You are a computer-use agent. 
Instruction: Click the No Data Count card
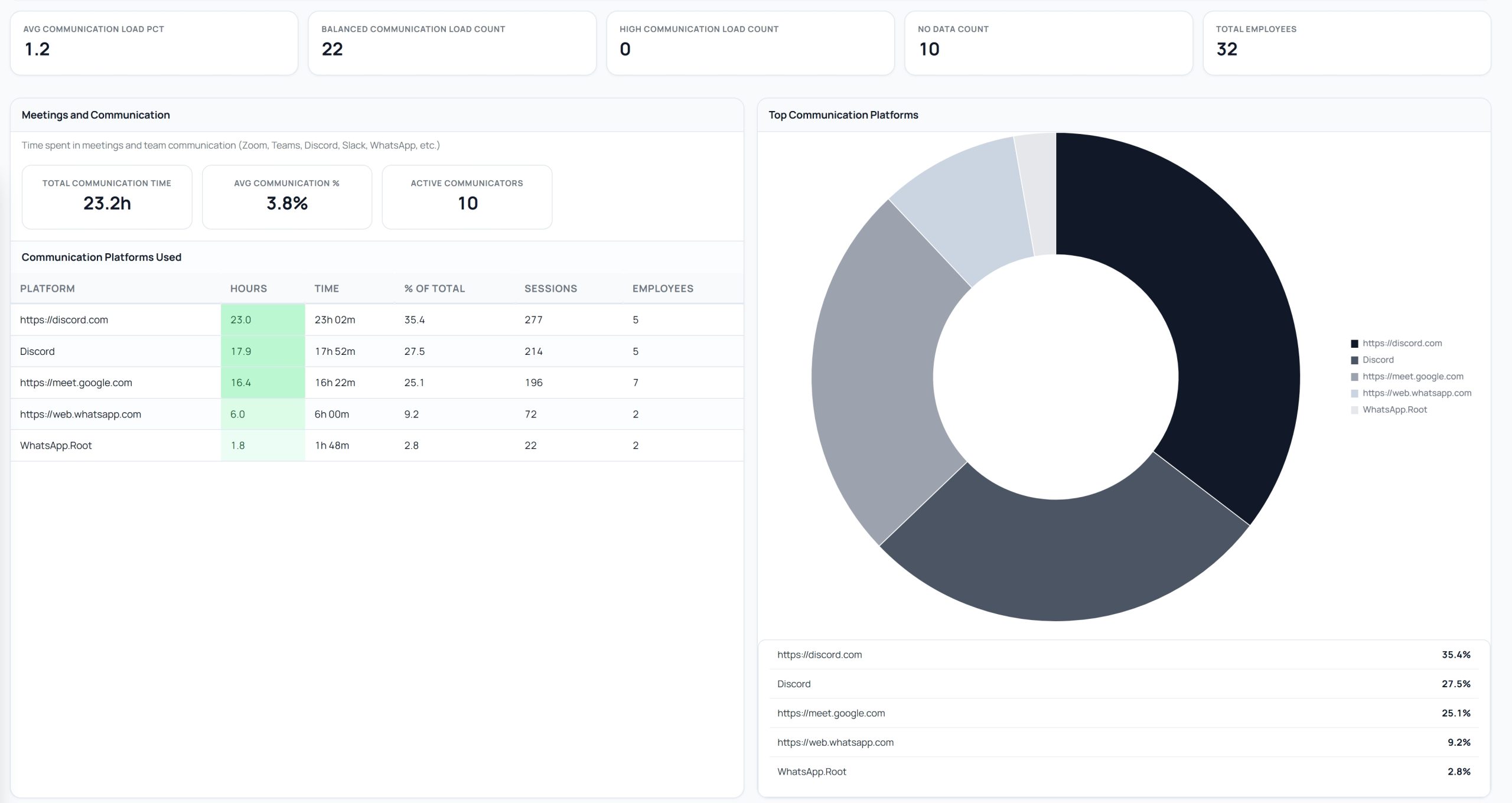click(1049, 43)
